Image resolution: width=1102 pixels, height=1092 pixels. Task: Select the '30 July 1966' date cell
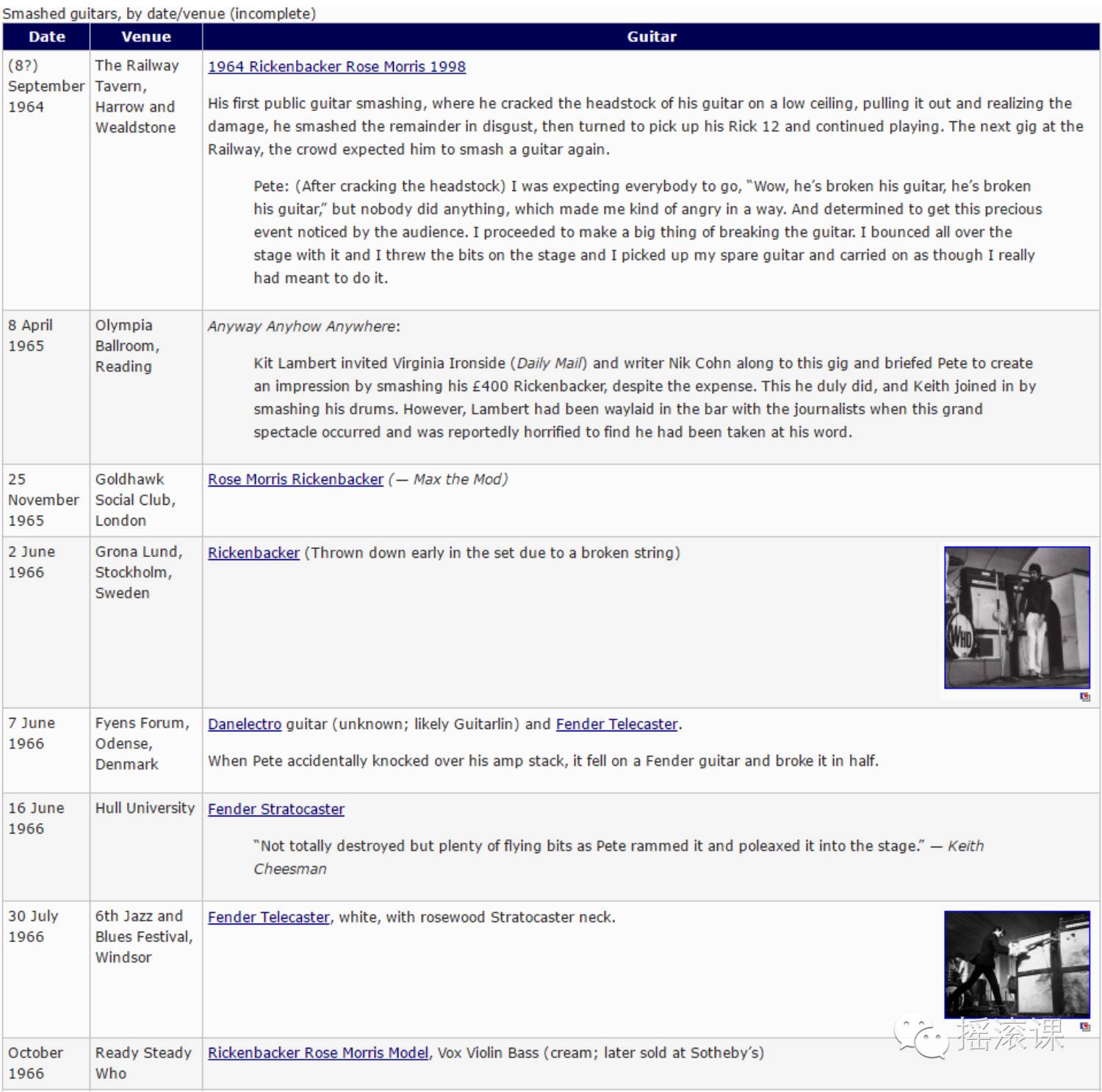click(x=46, y=969)
